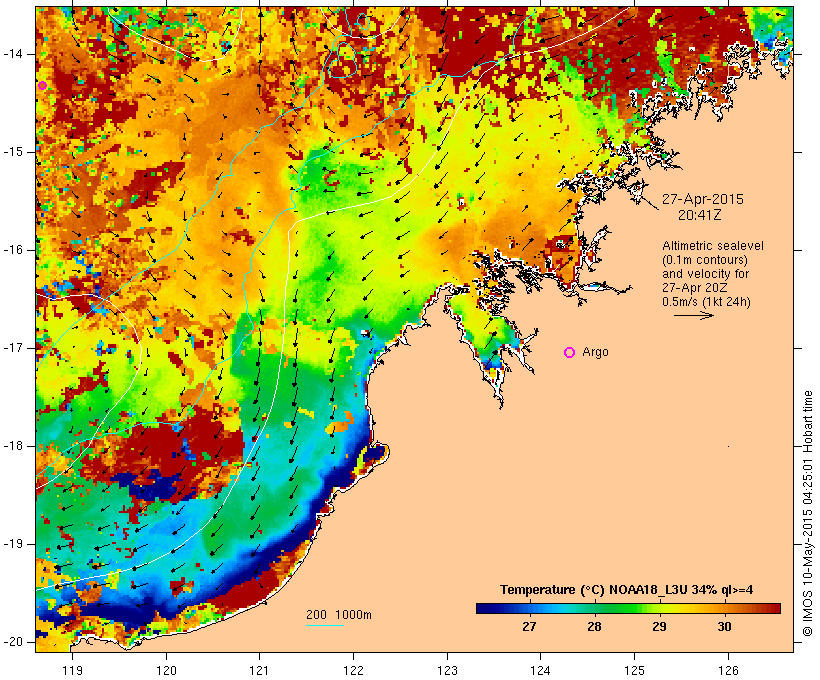The width and height of the screenshot is (820, 680).
Task: Click the temperature color bar legend
Action: click(628, 608)
